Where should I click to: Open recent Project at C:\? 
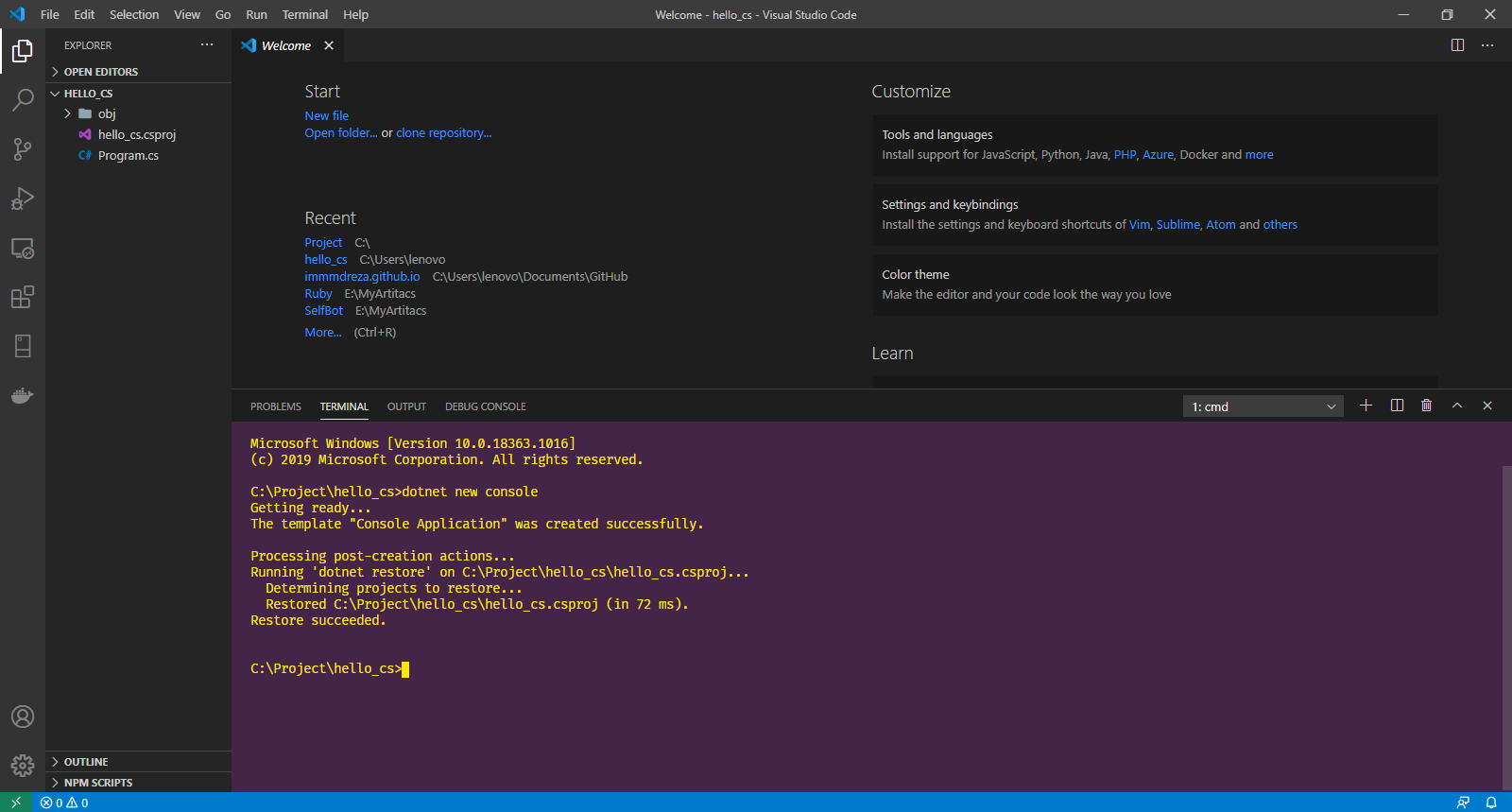coord(323,243)
